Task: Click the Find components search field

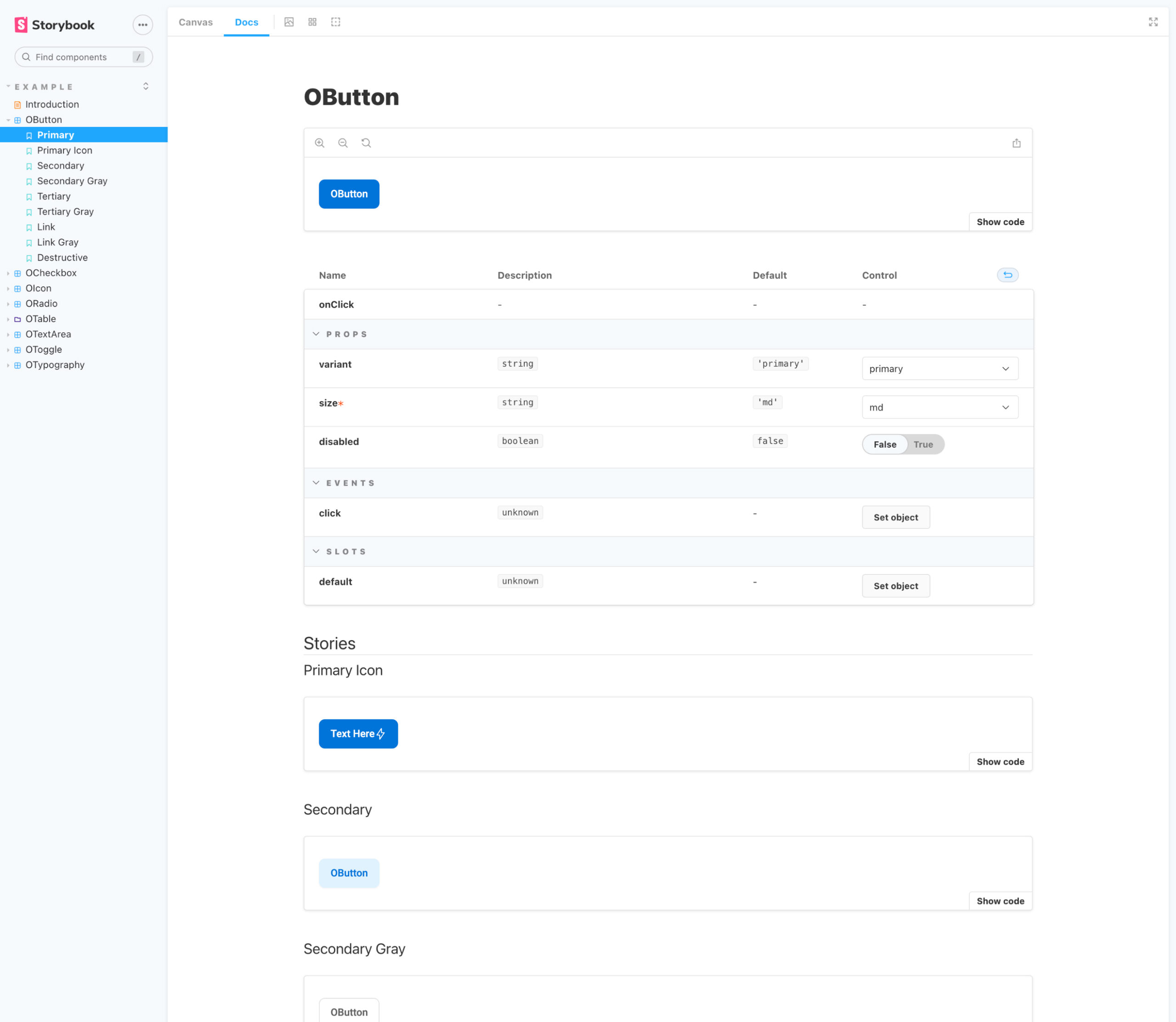Action: pos(83,57)
